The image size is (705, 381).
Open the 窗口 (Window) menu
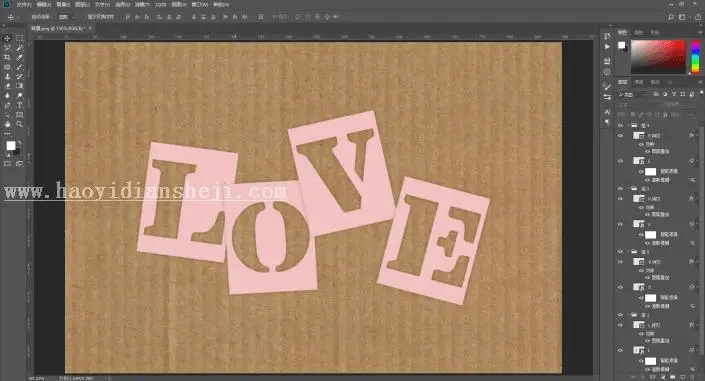pyautogui.click(x=200, y=4)
